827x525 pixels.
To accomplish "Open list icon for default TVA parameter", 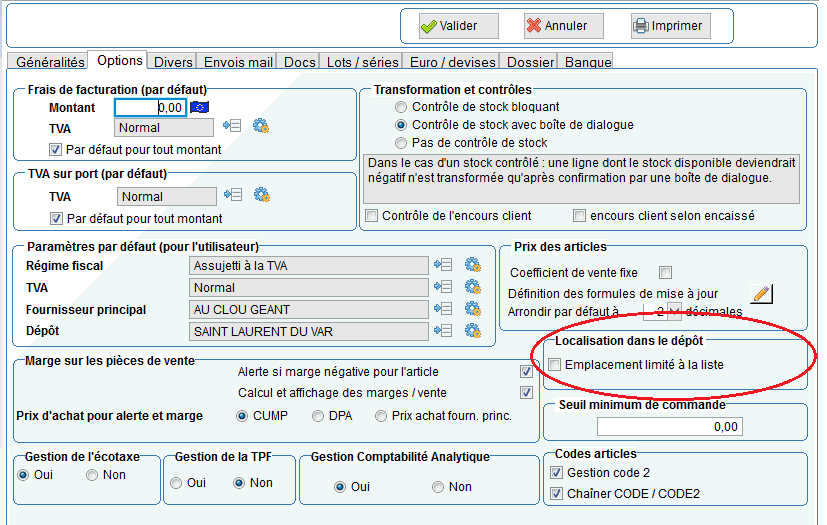I will (x=443, y=287).
